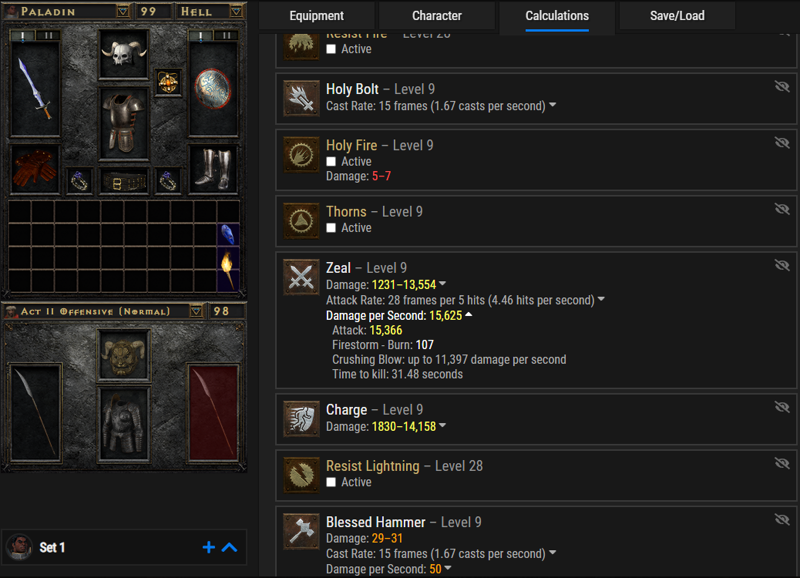Add a new set with plus button

(209, 547)
